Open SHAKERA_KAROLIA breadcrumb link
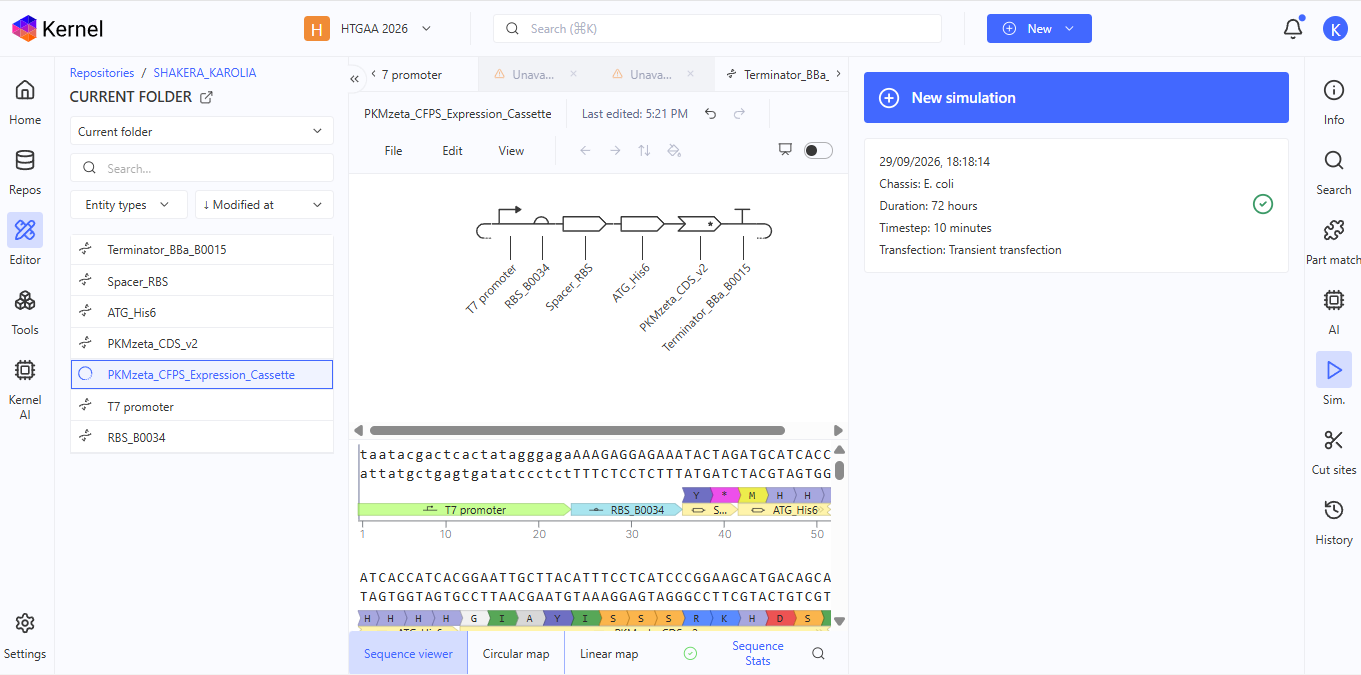The width and height of the screenshot is (1361, 675). click(205, 73)
